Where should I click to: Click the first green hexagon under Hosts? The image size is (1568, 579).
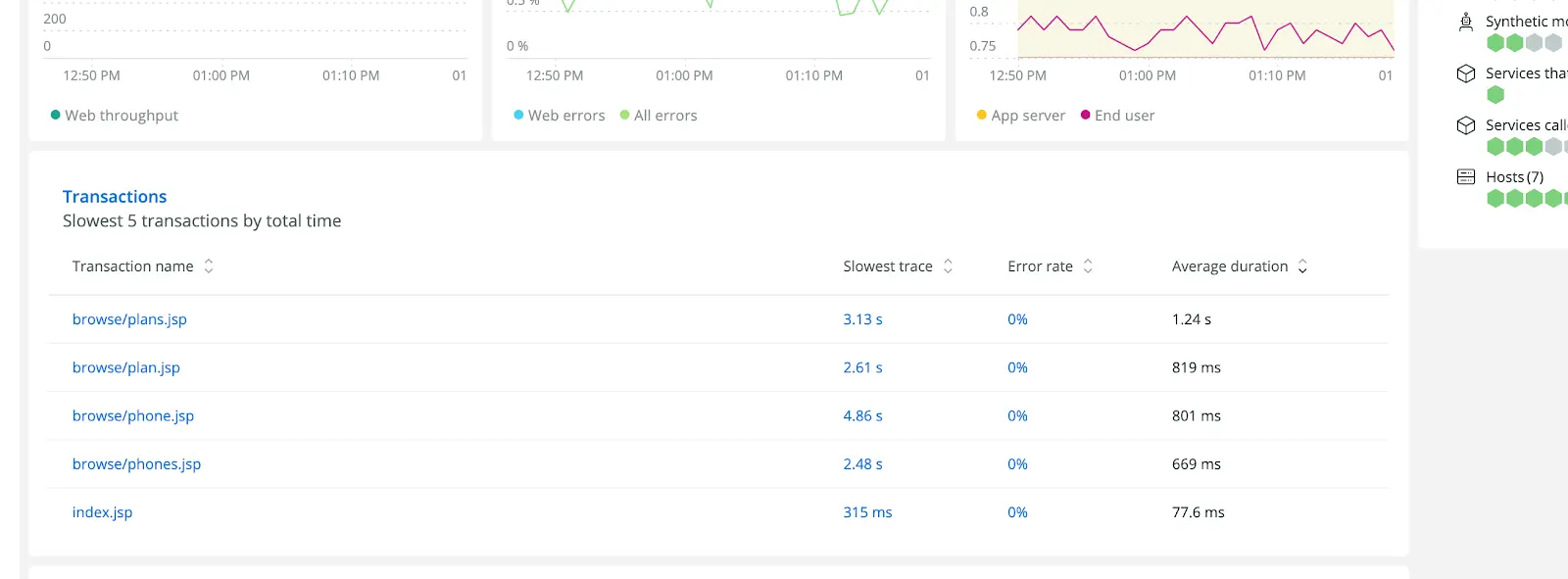(x=1495, y=198)
